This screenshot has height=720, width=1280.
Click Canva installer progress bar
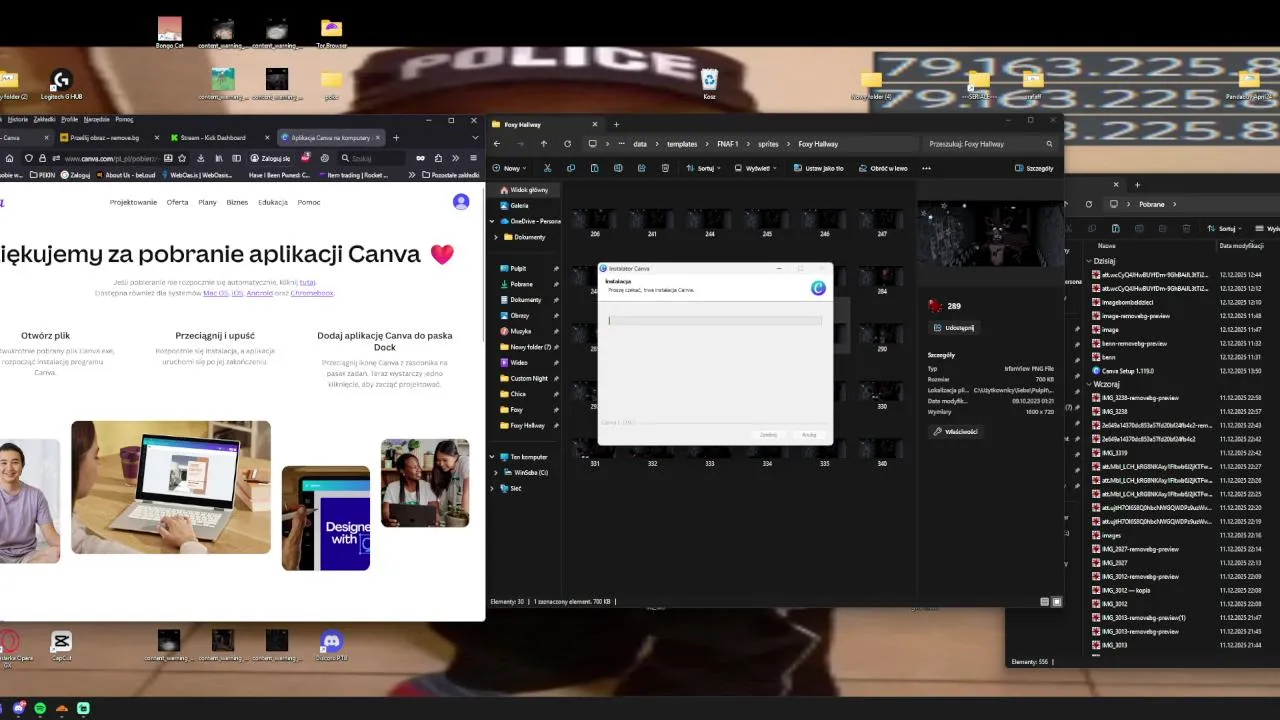click(x=715, y=321)
